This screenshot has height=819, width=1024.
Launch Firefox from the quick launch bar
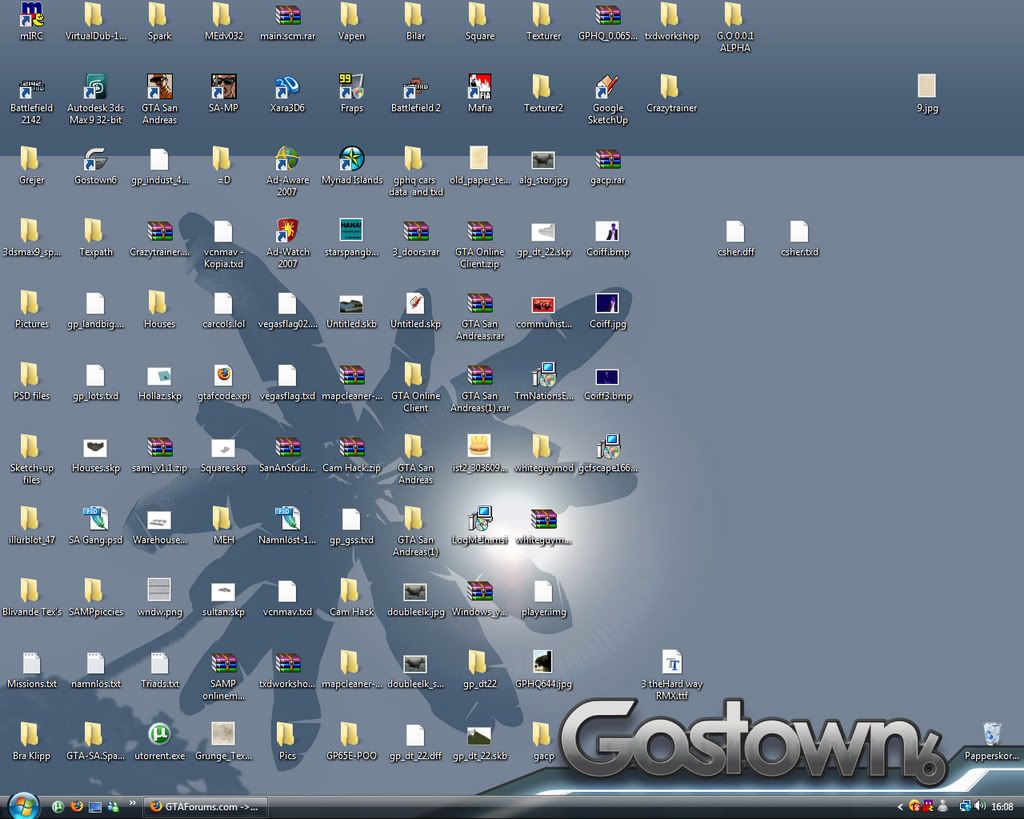tap(76, 806)
